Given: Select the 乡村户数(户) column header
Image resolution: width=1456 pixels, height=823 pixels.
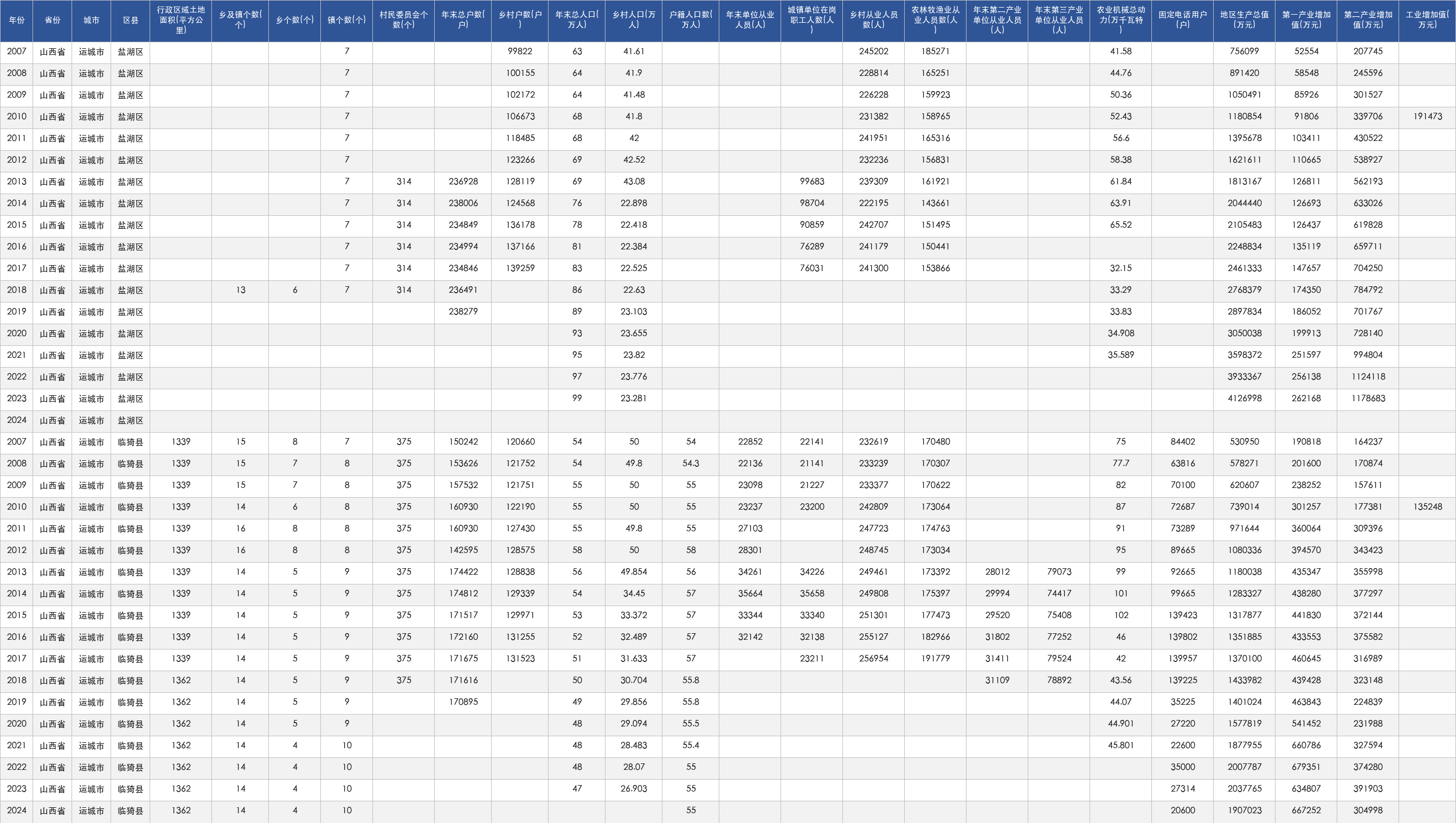Looking at the screenshot, I should coord(519,21).
